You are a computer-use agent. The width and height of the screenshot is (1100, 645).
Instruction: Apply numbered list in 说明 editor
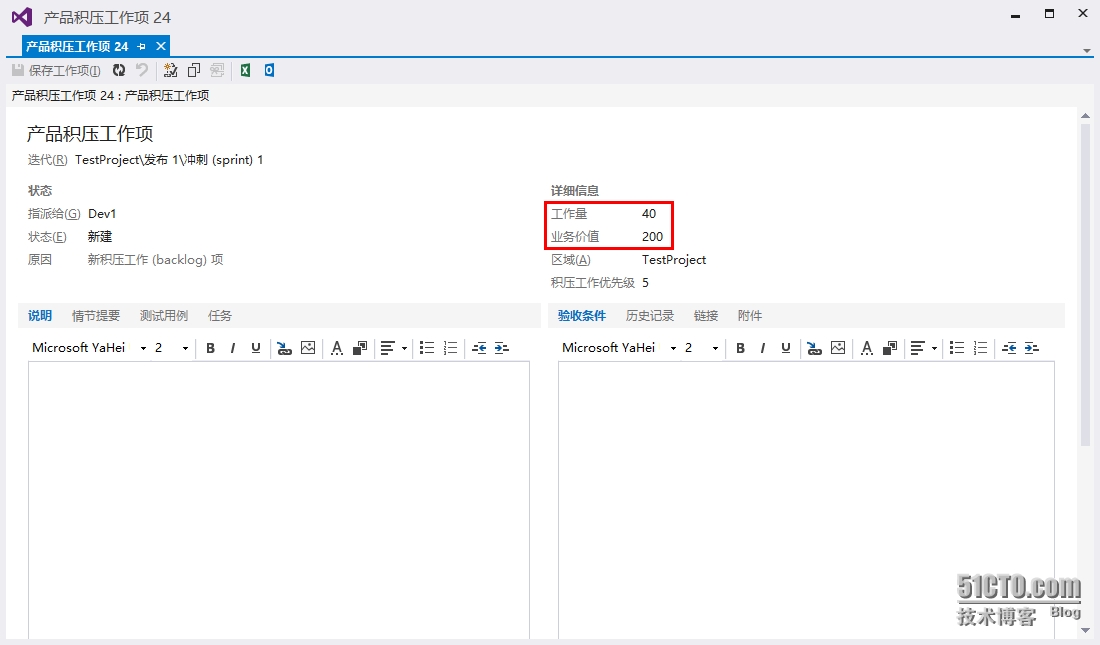click(x=450, y=348)
